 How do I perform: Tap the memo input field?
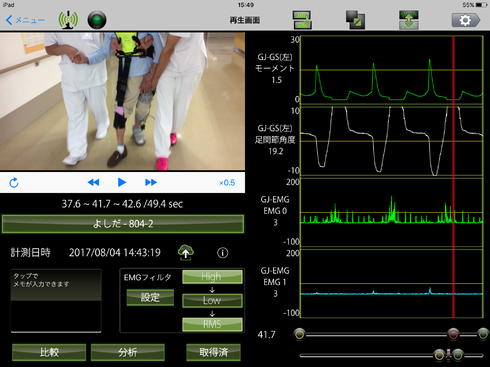click(x=56, y=301)
